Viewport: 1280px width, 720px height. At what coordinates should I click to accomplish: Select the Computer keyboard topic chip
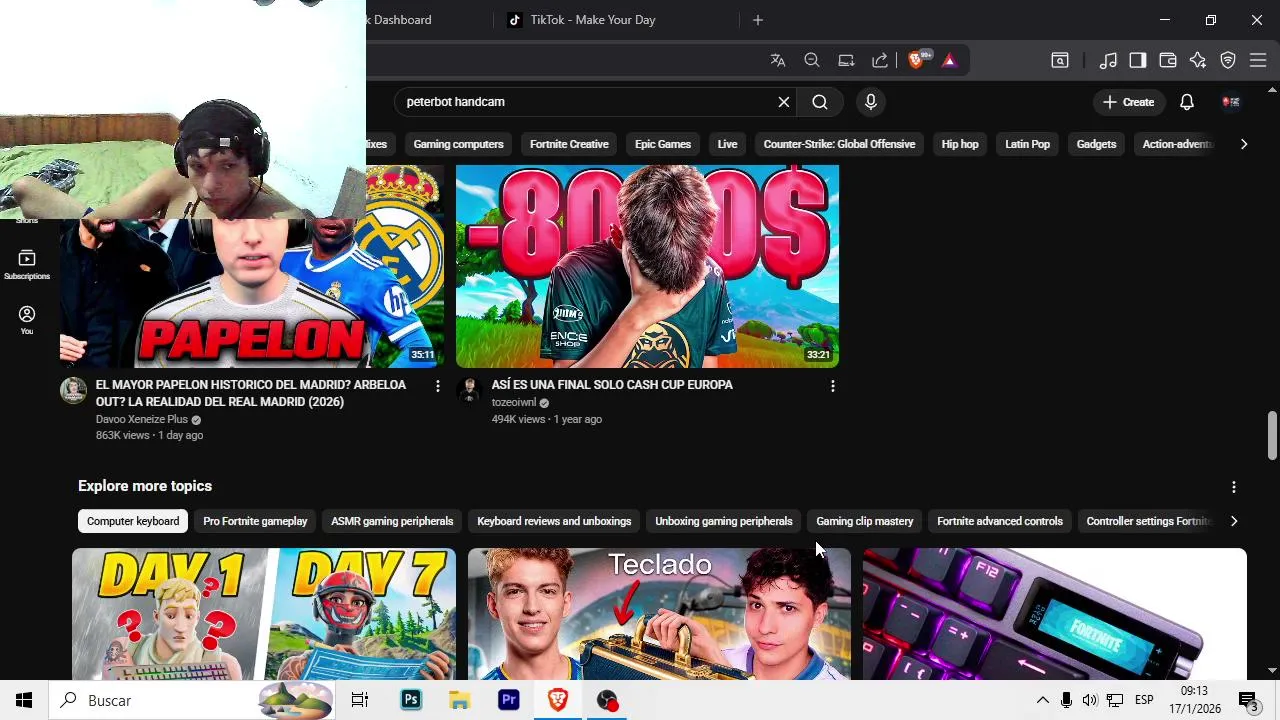pos(133,521)
